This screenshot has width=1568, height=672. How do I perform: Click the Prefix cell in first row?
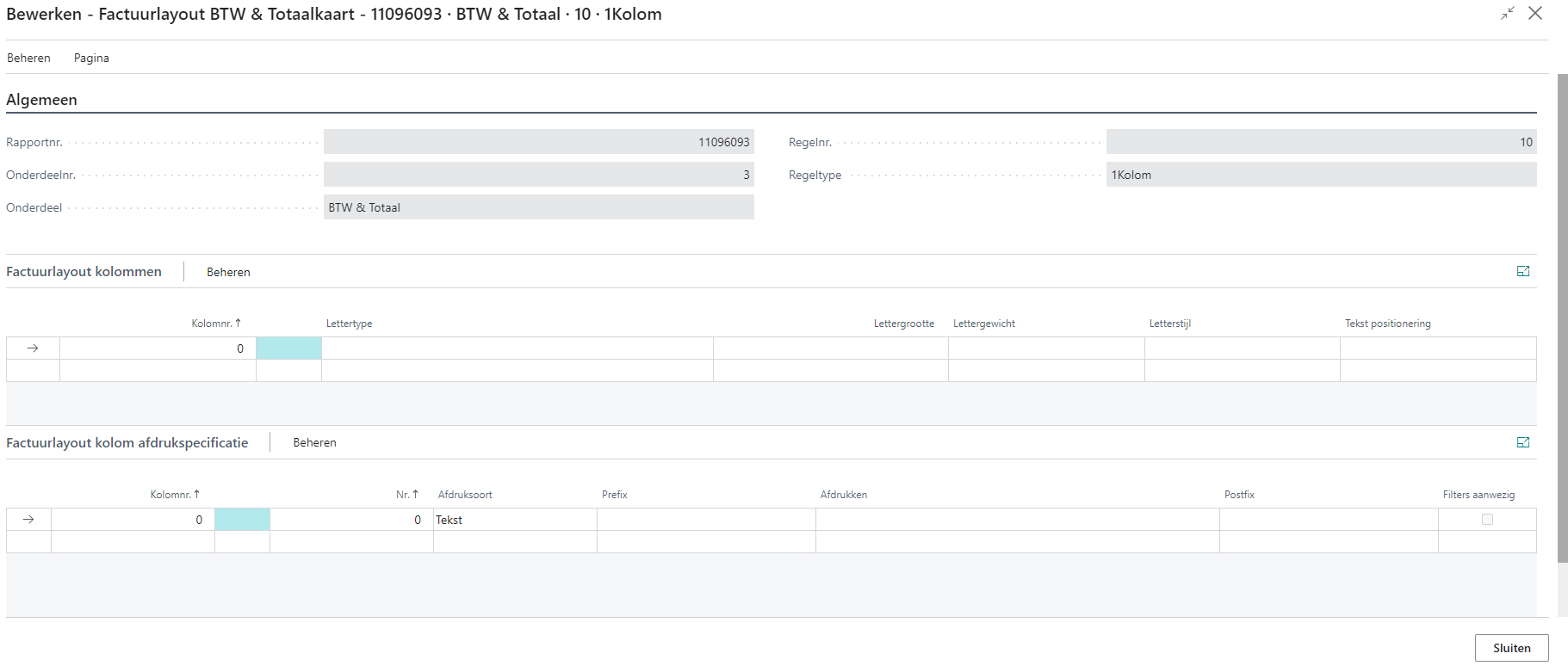[705, 520]
